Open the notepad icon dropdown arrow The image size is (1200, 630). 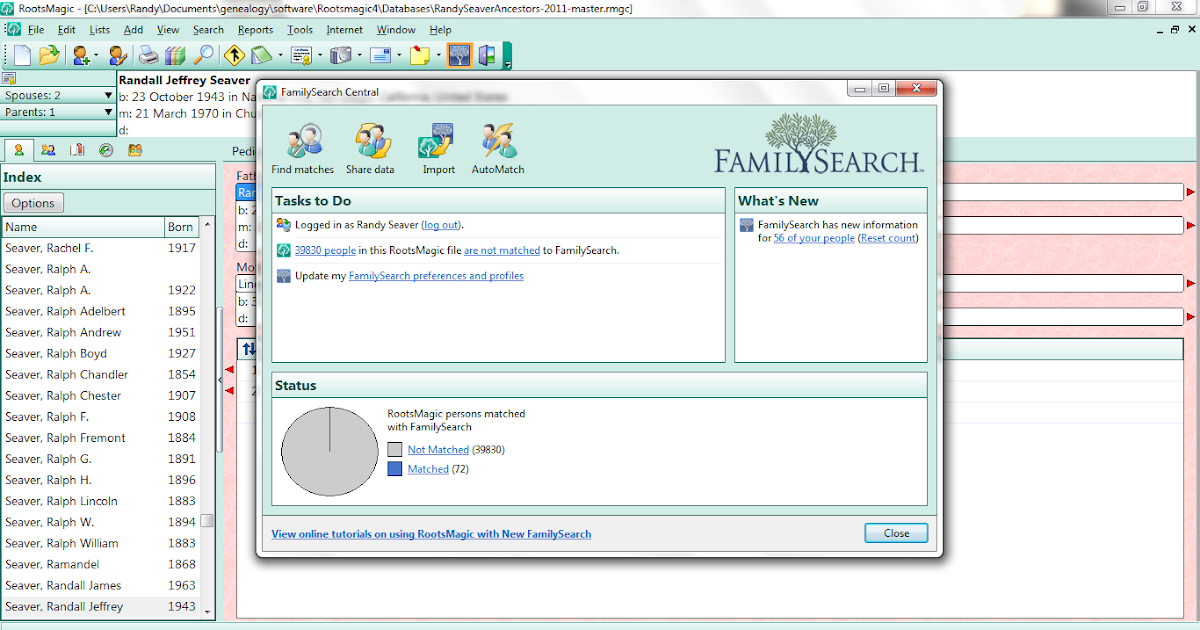tap(280, 55)
